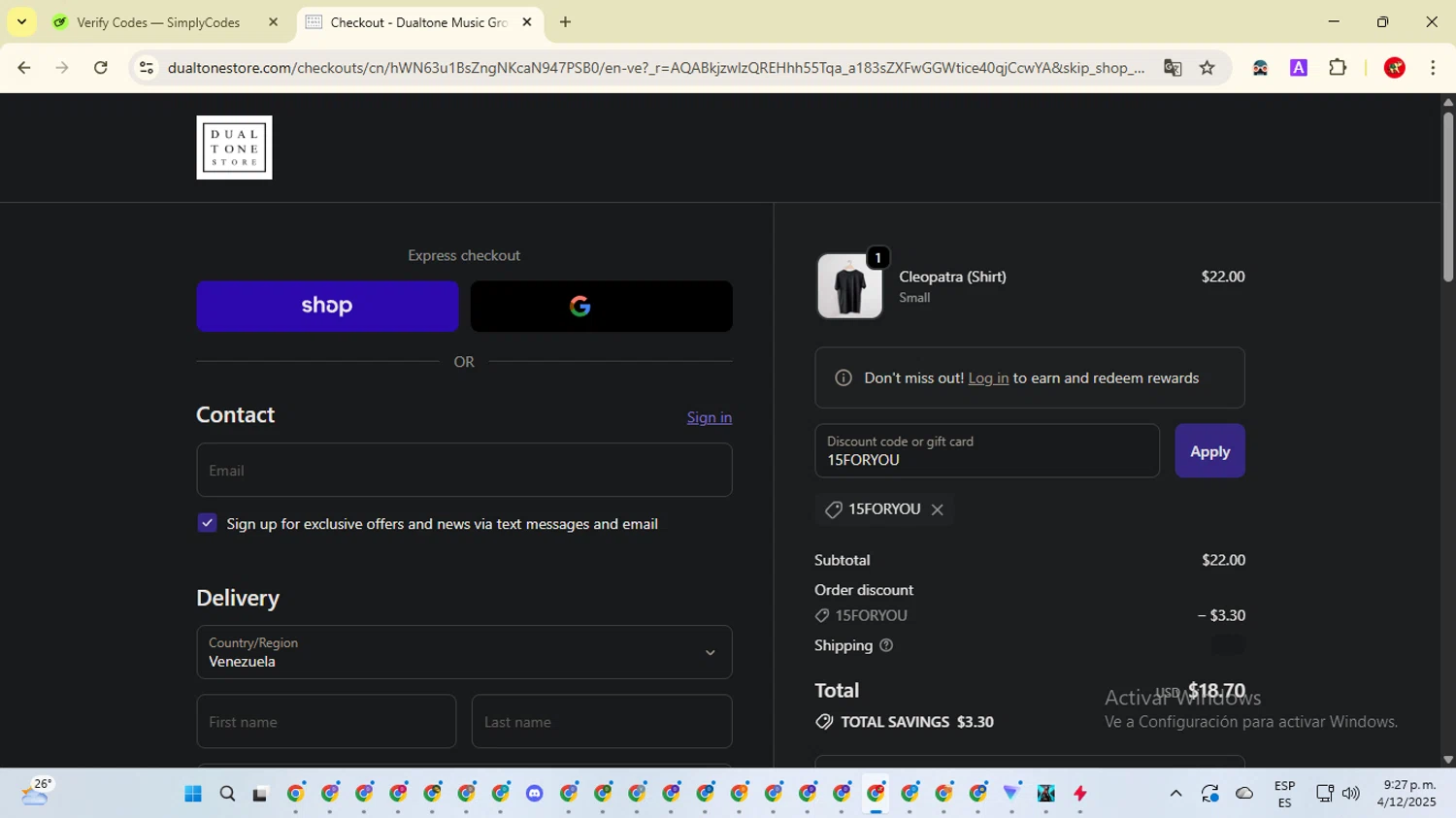This screenshot has width=1456, height=818.
Task: Open the Chrome three-dot menu
Action: pyautogui.click(x=1433, y=68)
